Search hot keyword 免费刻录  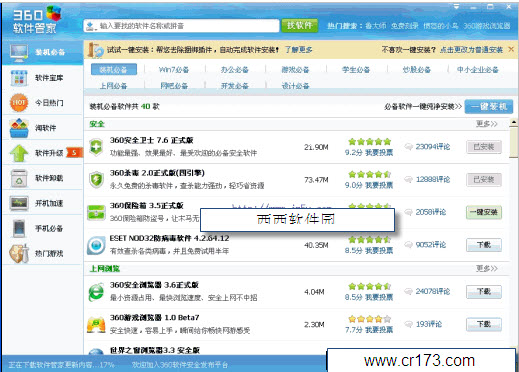point(404,26)
